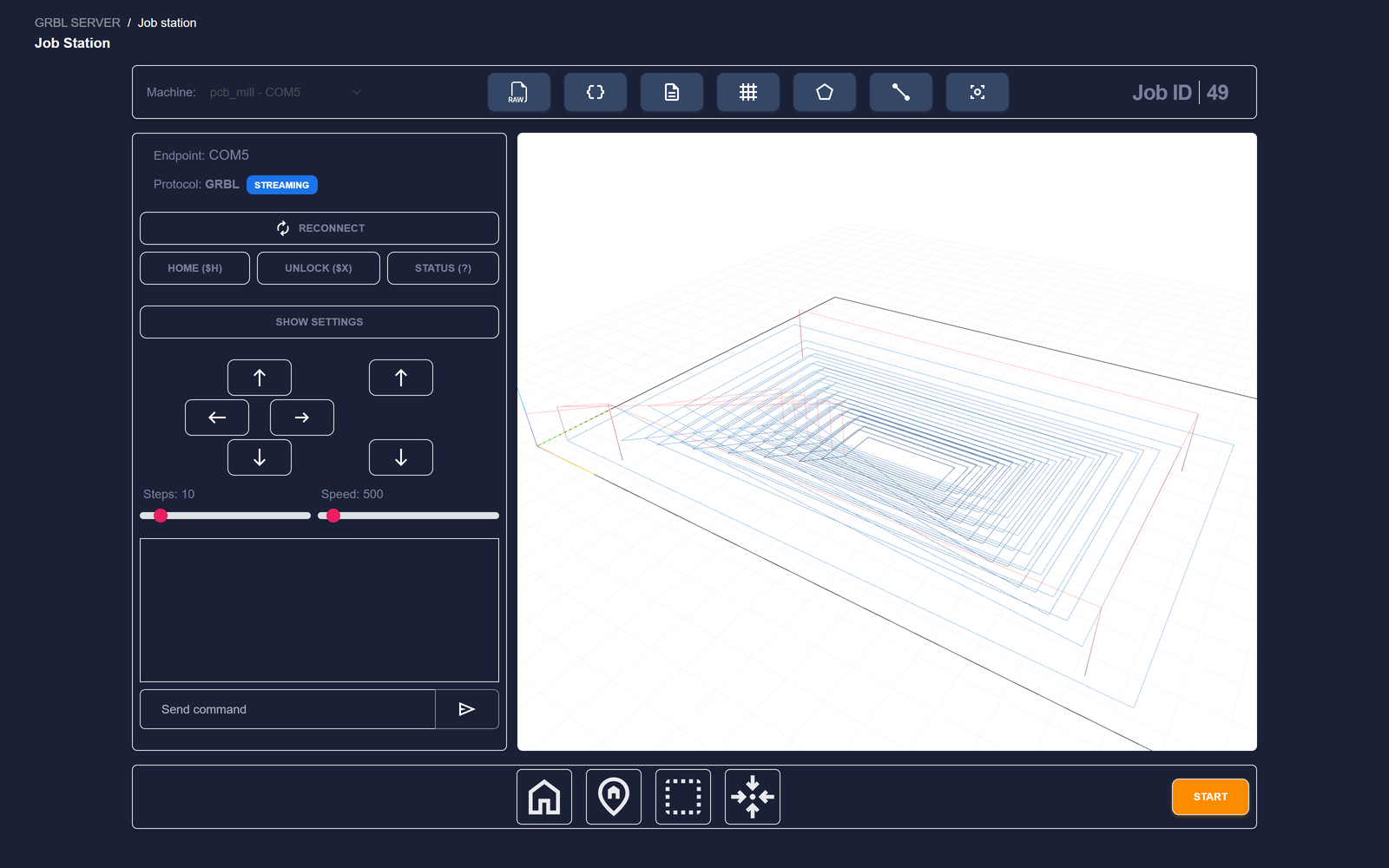This screenshot has width=1389, height=868.
Task: Click the home icon in bottom bar
Action: pos(544,797)
